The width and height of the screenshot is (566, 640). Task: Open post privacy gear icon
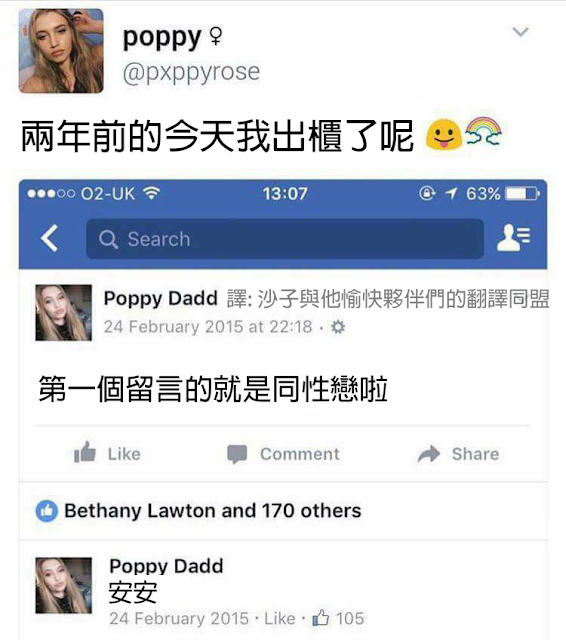click(x=338, y=327)
